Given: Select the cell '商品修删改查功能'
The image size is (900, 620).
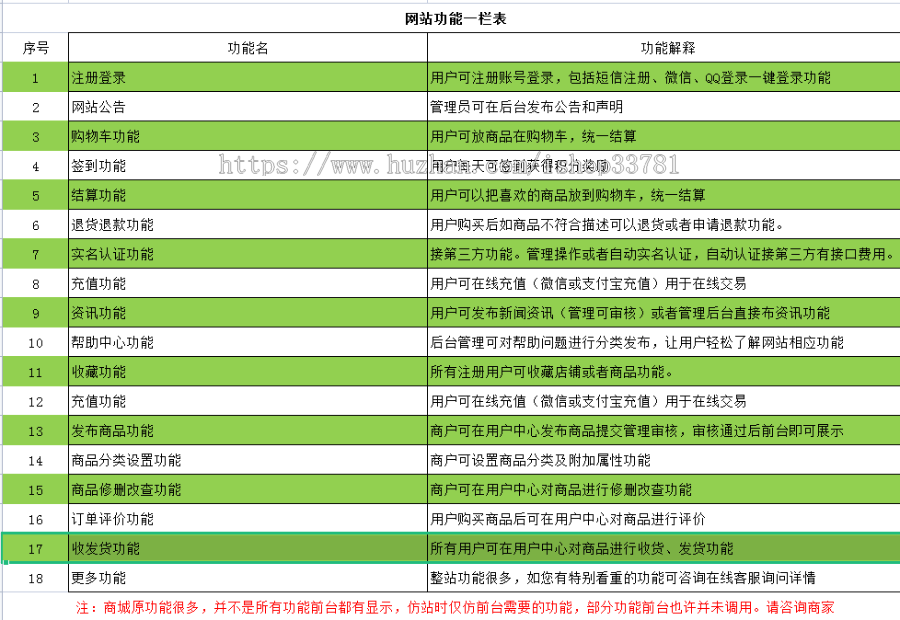Looking at the screenshot, I should [248, 490].
